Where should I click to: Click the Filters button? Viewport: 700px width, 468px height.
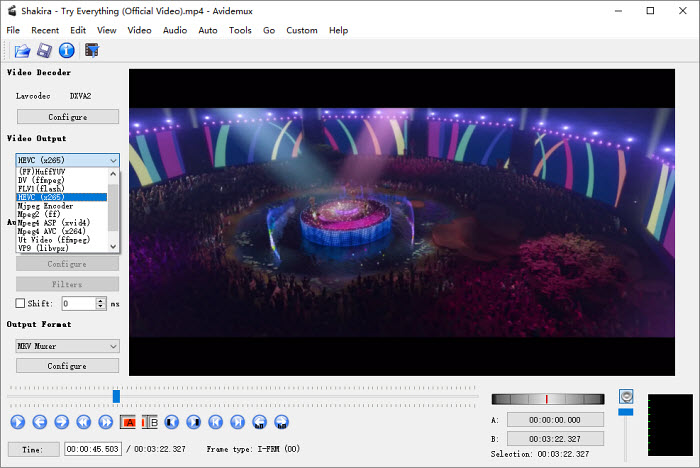click(67, 284)
